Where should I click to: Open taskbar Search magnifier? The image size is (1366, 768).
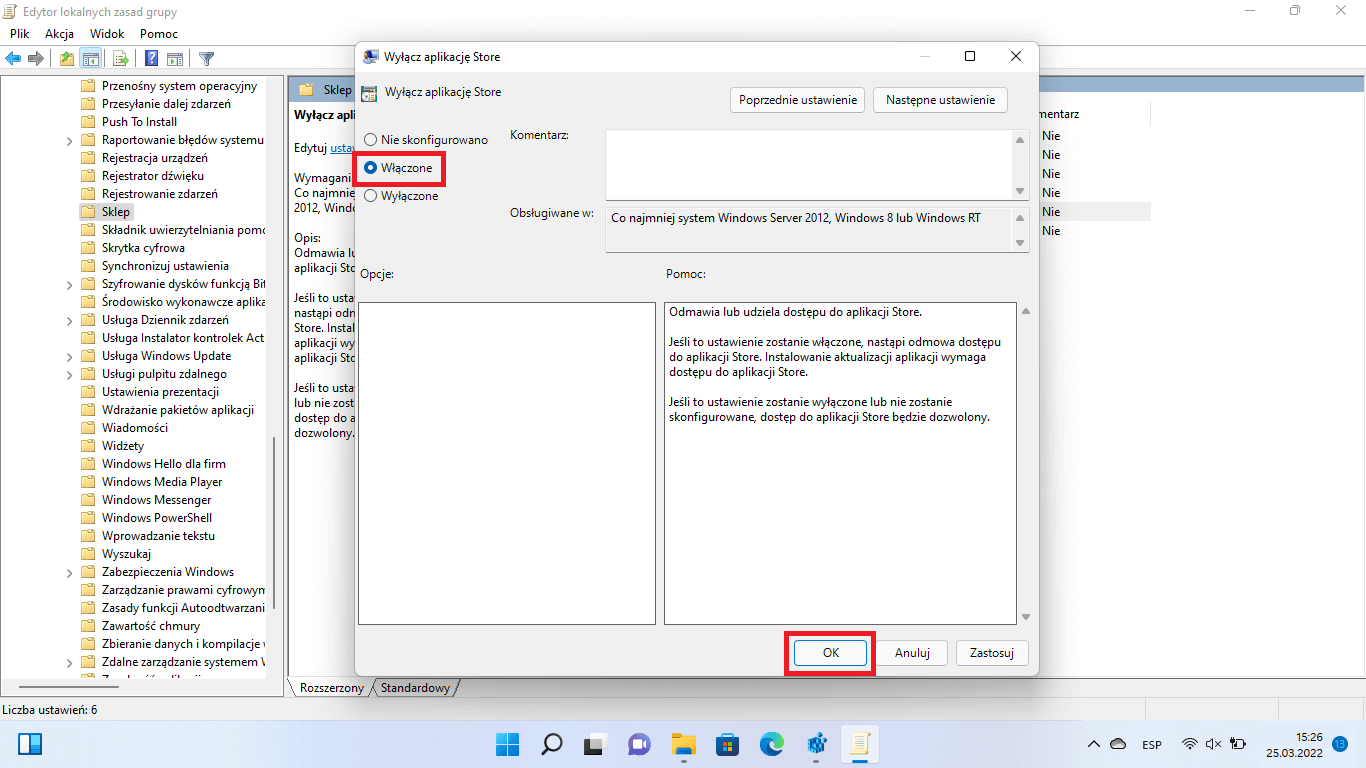point(552,744)
